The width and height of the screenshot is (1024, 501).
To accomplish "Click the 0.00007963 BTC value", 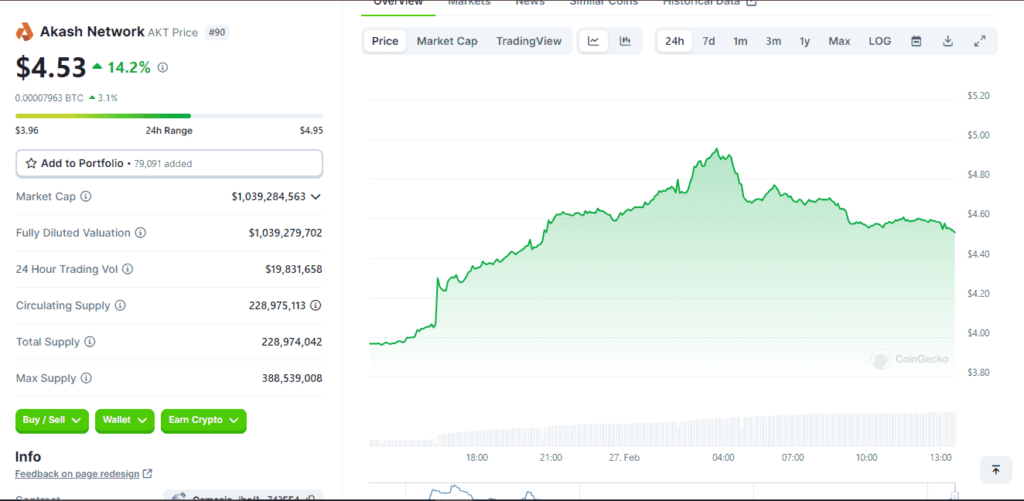I will click(49, 98).
